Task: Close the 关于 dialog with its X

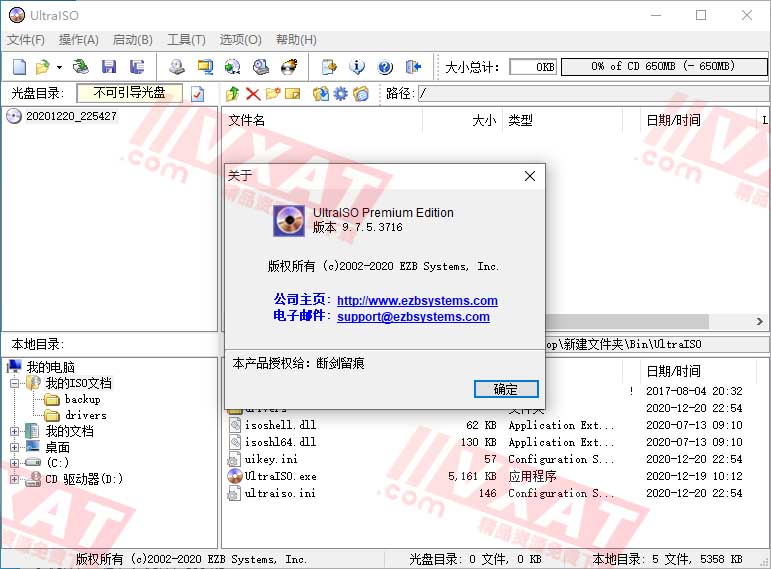Action: pos(530,176)
